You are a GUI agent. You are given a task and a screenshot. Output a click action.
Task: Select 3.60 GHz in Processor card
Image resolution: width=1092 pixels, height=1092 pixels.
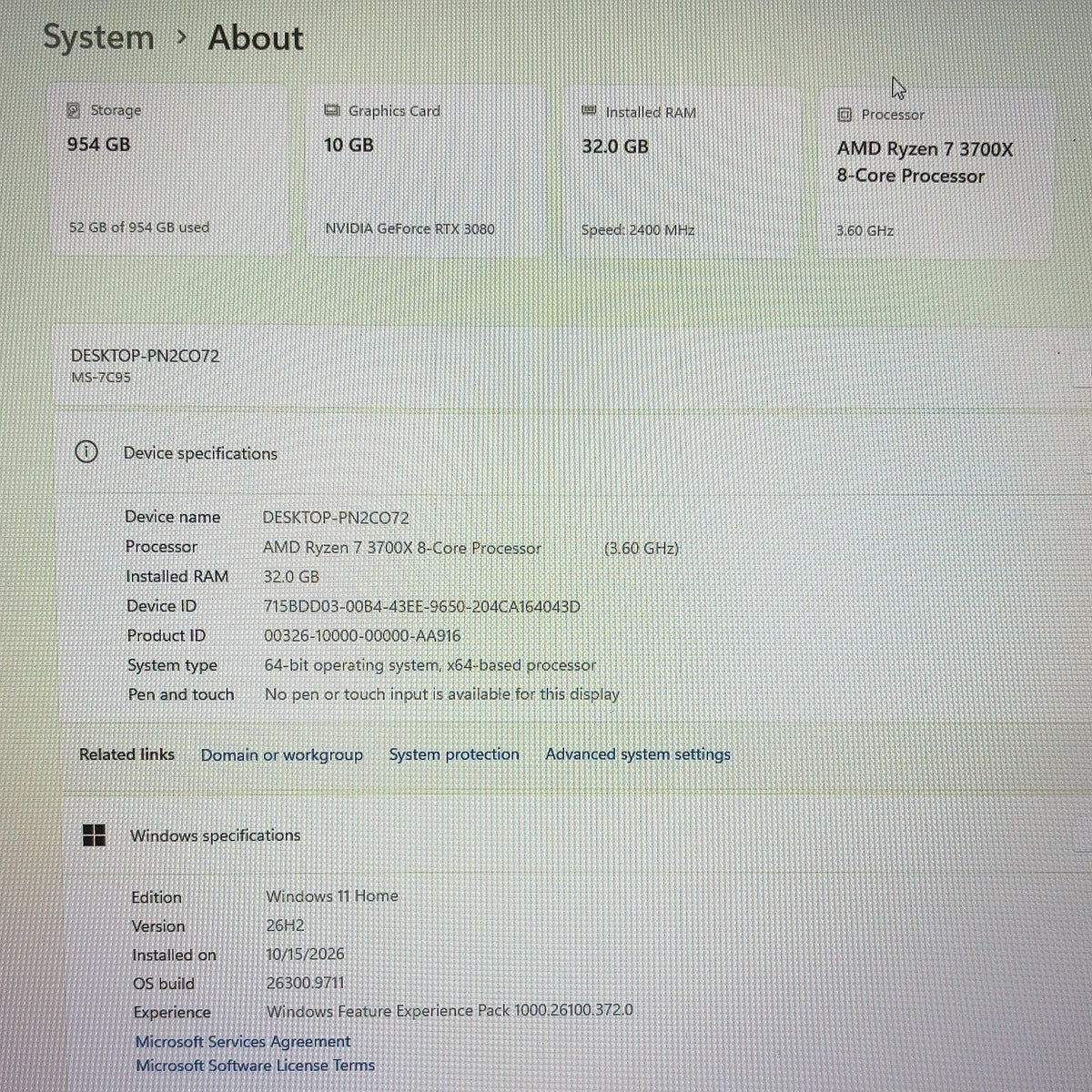click(x=864, y=230)
